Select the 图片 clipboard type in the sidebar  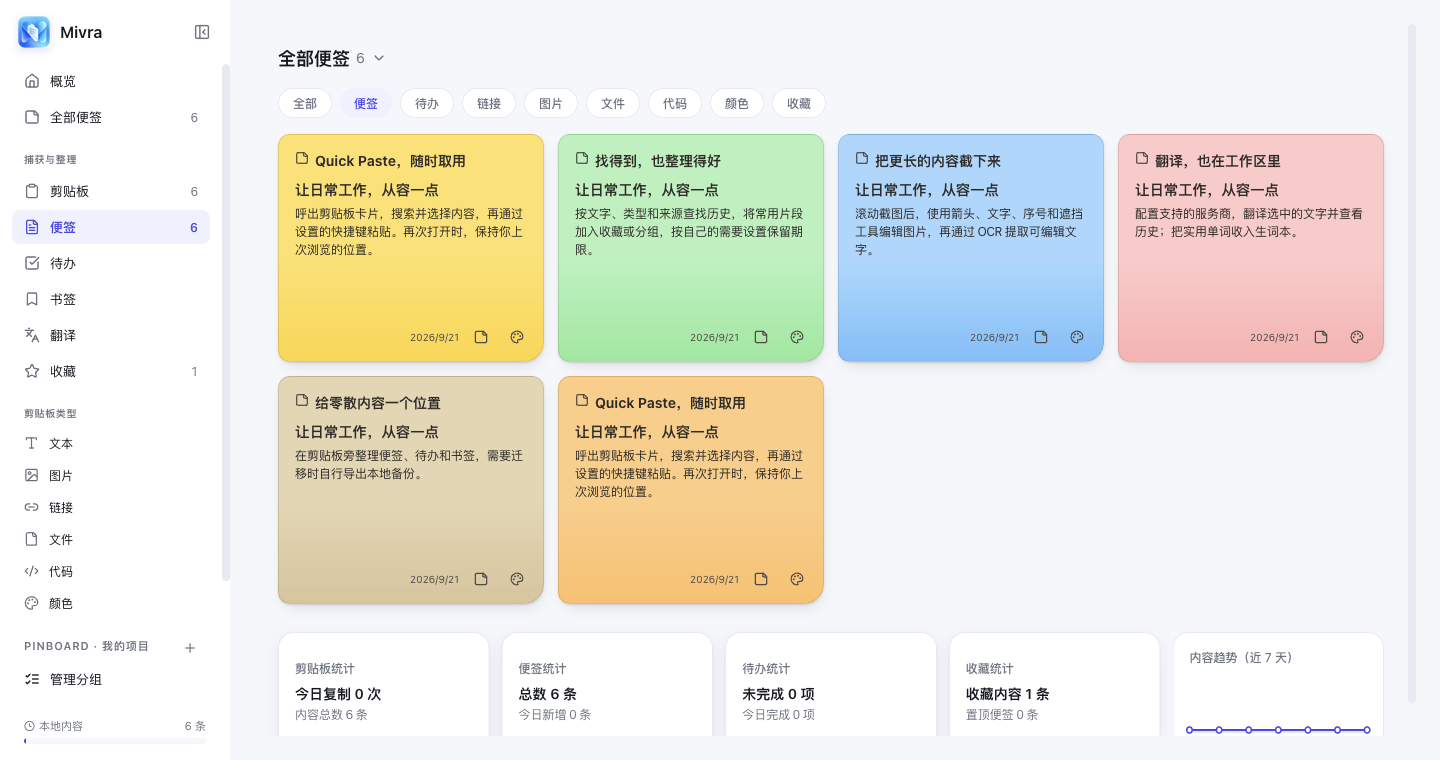111,475
